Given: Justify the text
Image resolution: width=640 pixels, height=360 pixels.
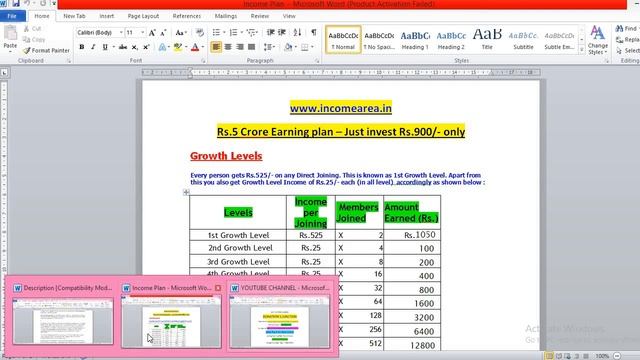Looking at the screenshot, I should (x=252, y=47).
